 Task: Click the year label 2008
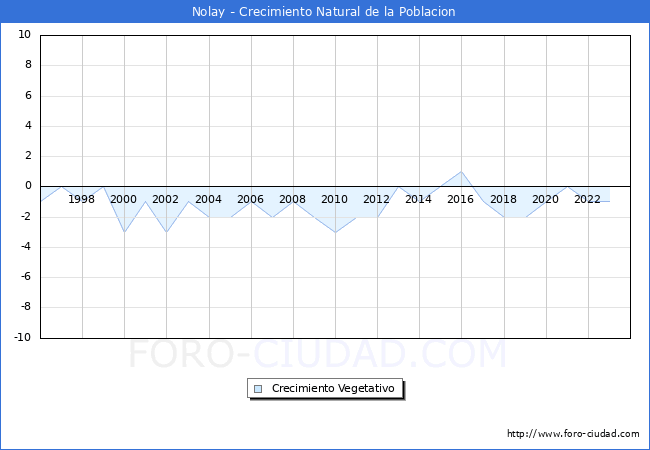292,199
